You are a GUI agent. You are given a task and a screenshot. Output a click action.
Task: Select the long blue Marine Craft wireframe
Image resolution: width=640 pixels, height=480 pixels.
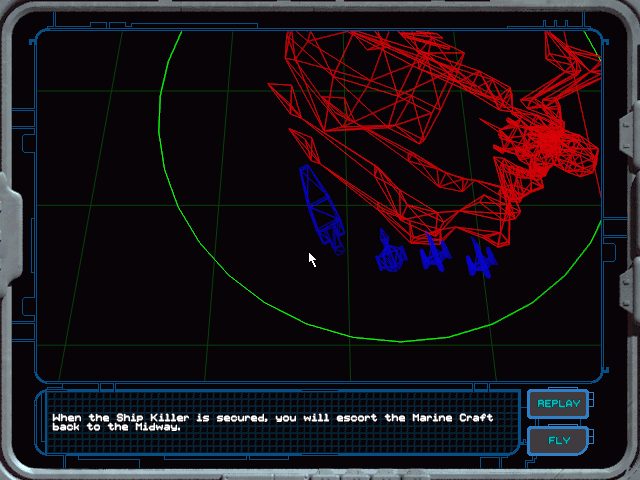pyautogui.click(x=322, y=210)
